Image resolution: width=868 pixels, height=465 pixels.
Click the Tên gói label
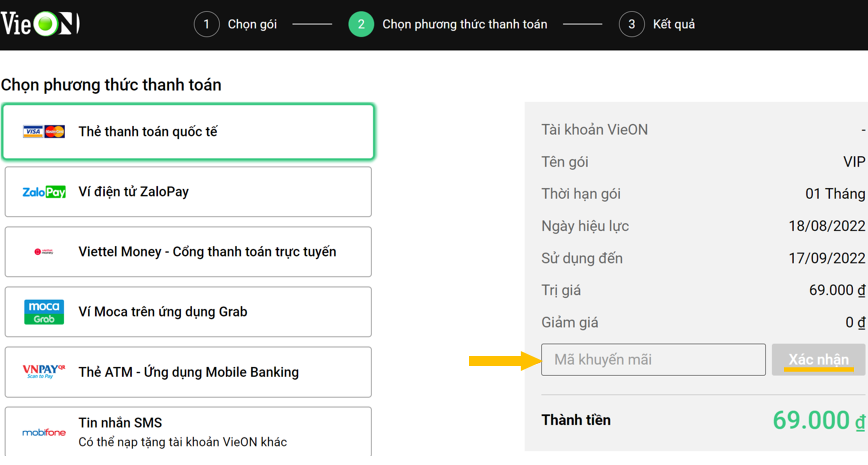[565, 162]
